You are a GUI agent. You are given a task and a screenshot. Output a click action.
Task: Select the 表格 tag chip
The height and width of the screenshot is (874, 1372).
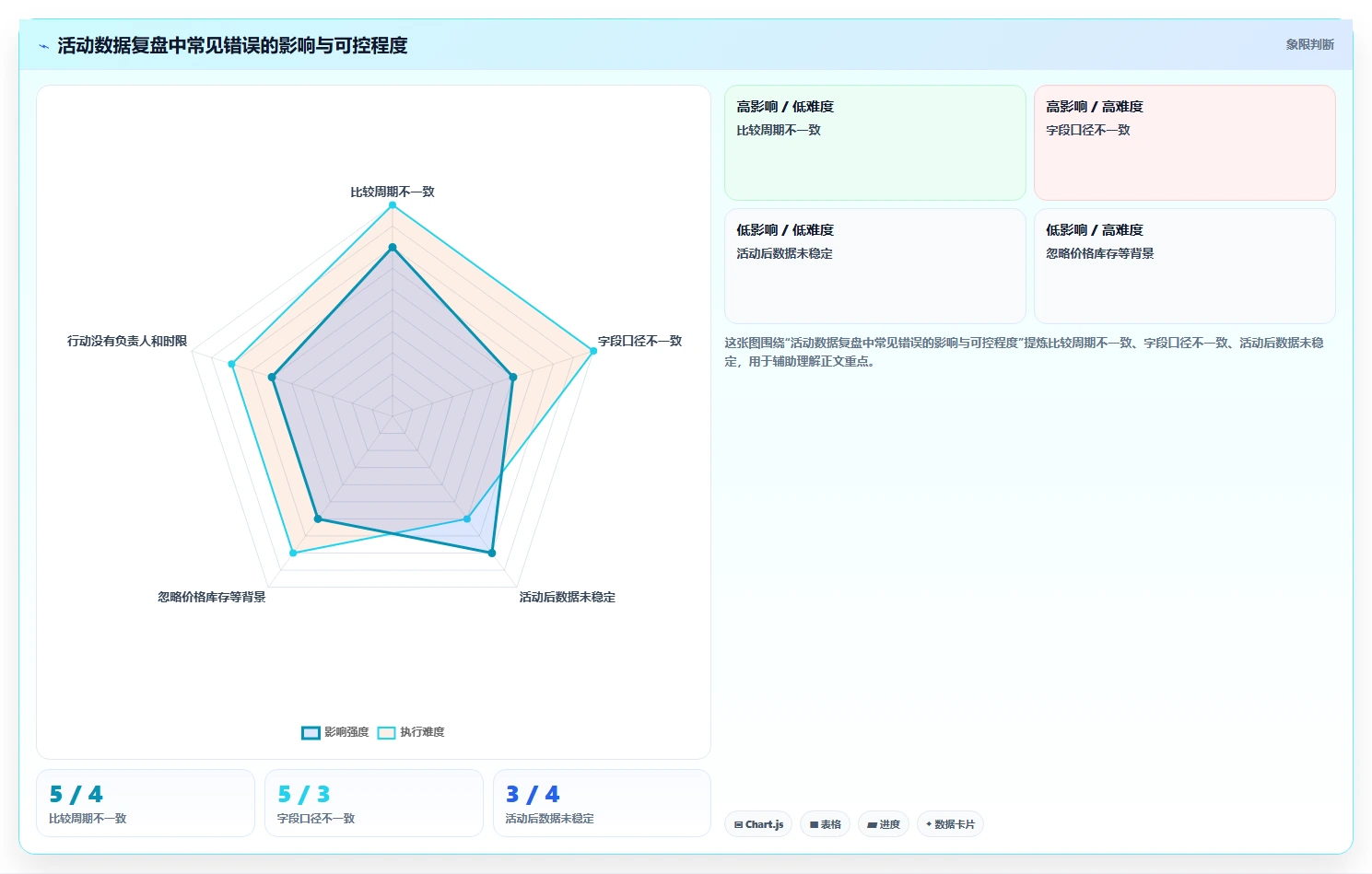pos(825,824)
